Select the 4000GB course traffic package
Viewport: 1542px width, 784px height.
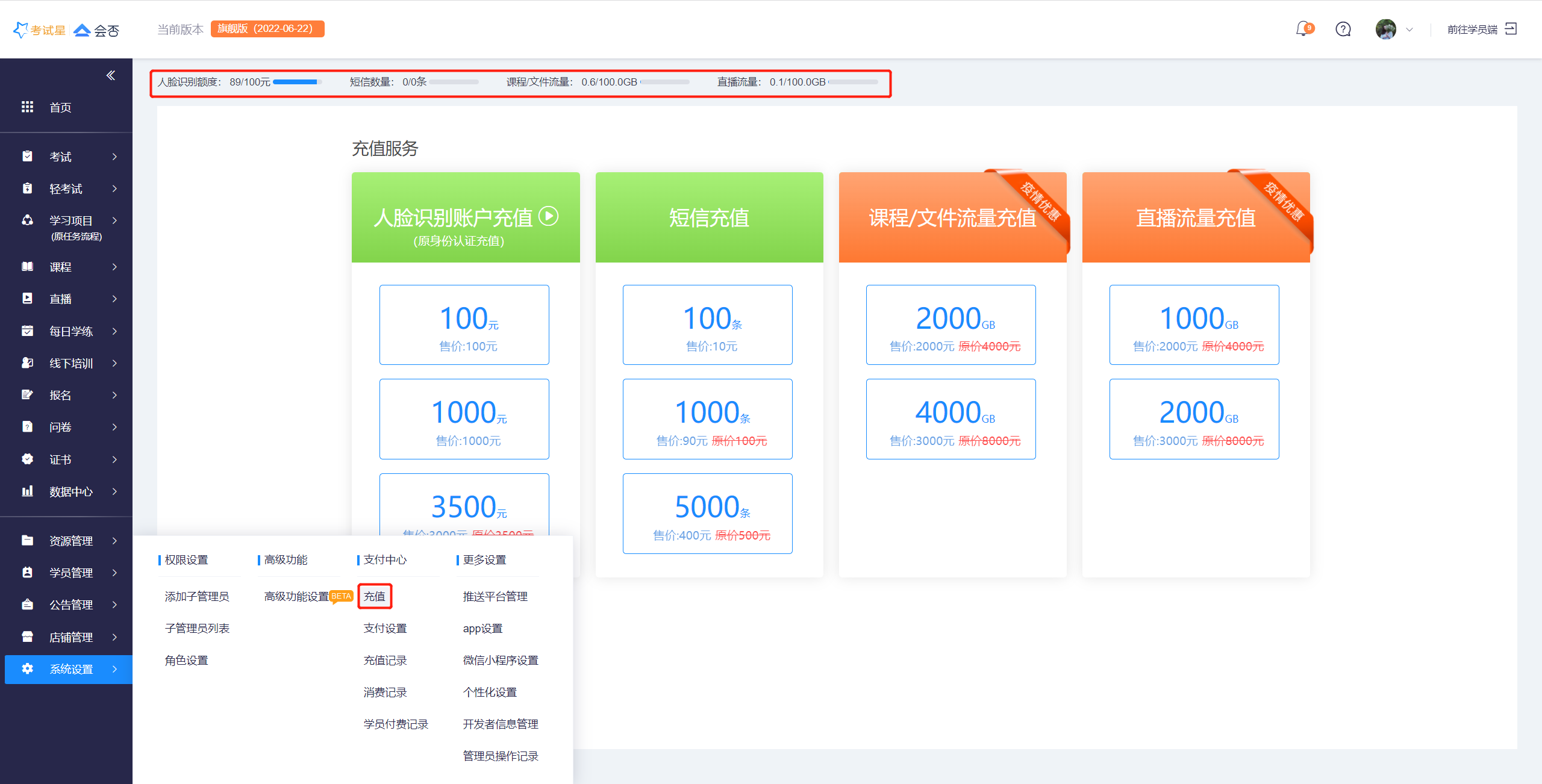coord(950,419)
